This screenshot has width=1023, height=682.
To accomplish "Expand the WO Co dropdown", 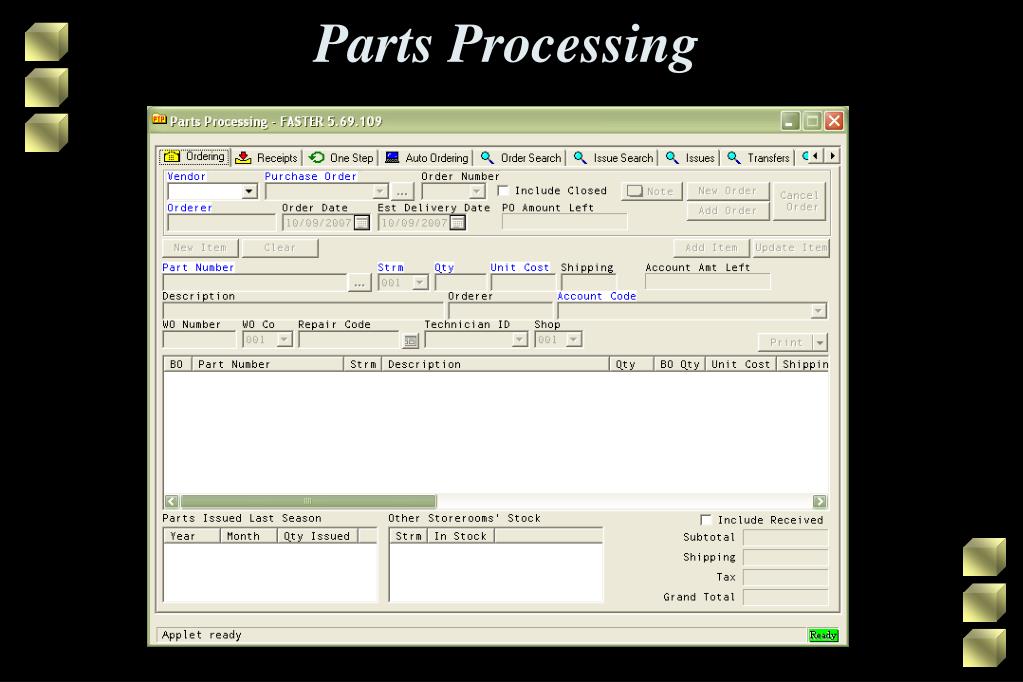I will [284, 340].
